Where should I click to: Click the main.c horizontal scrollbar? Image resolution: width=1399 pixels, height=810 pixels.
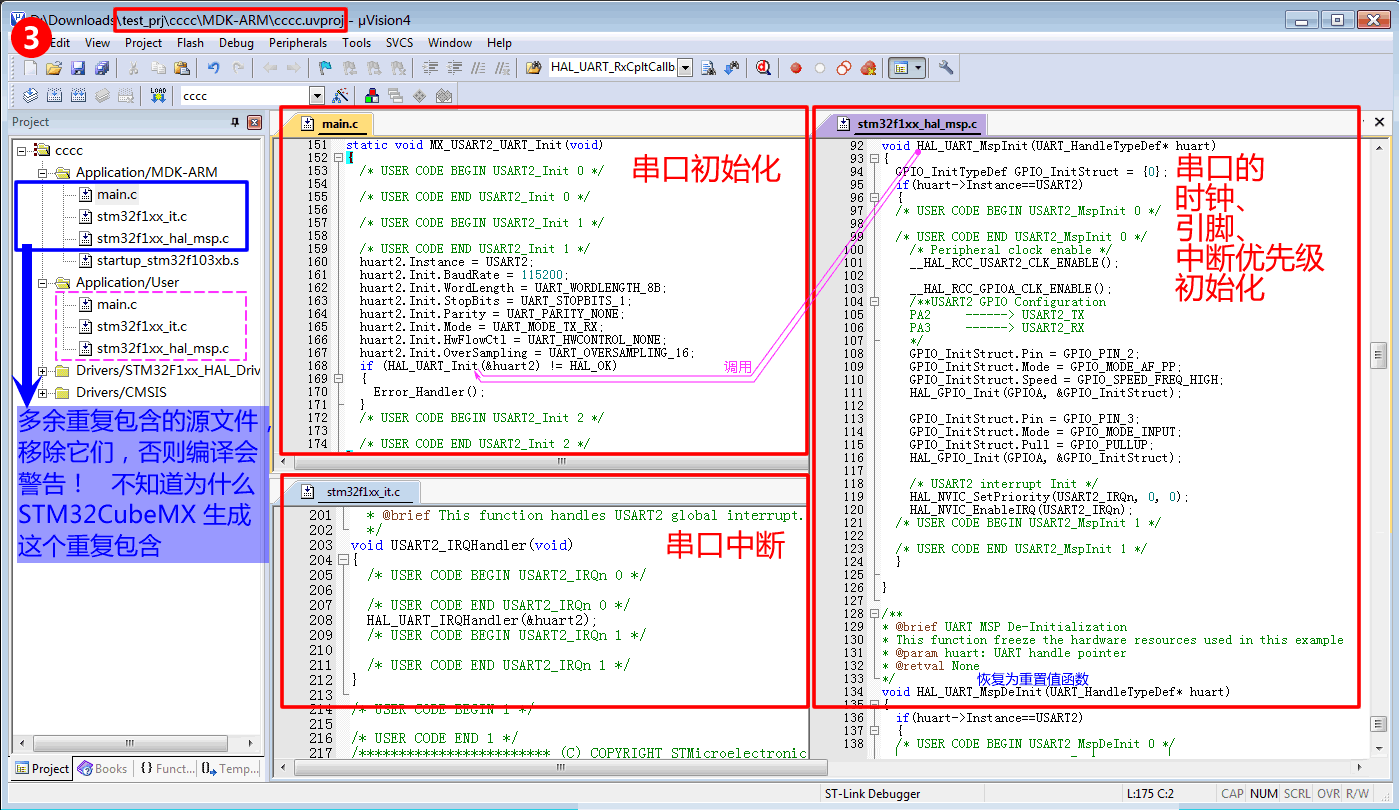(x=560, y=461)
